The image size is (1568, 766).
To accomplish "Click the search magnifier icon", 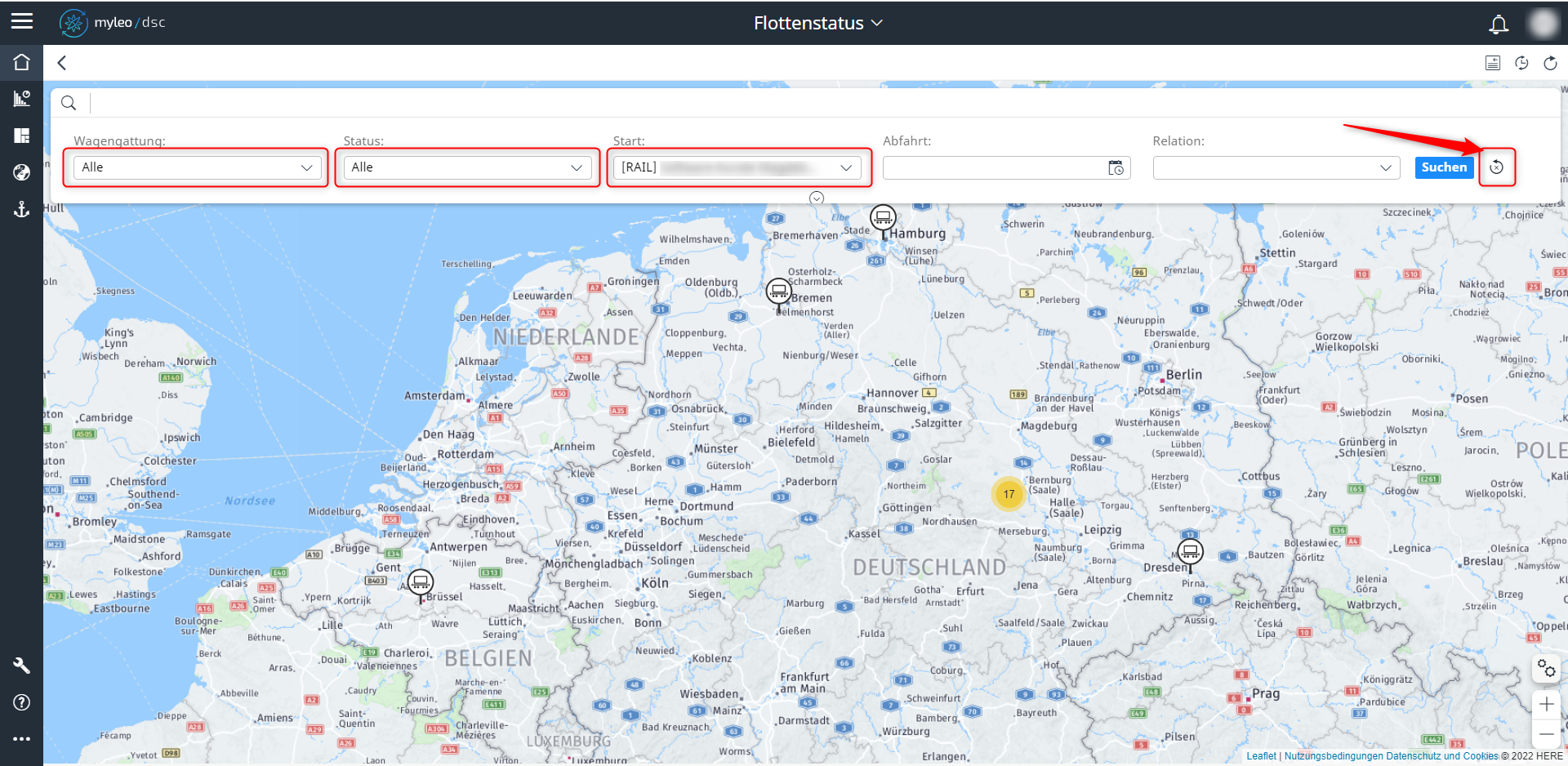I will point(69,103).
